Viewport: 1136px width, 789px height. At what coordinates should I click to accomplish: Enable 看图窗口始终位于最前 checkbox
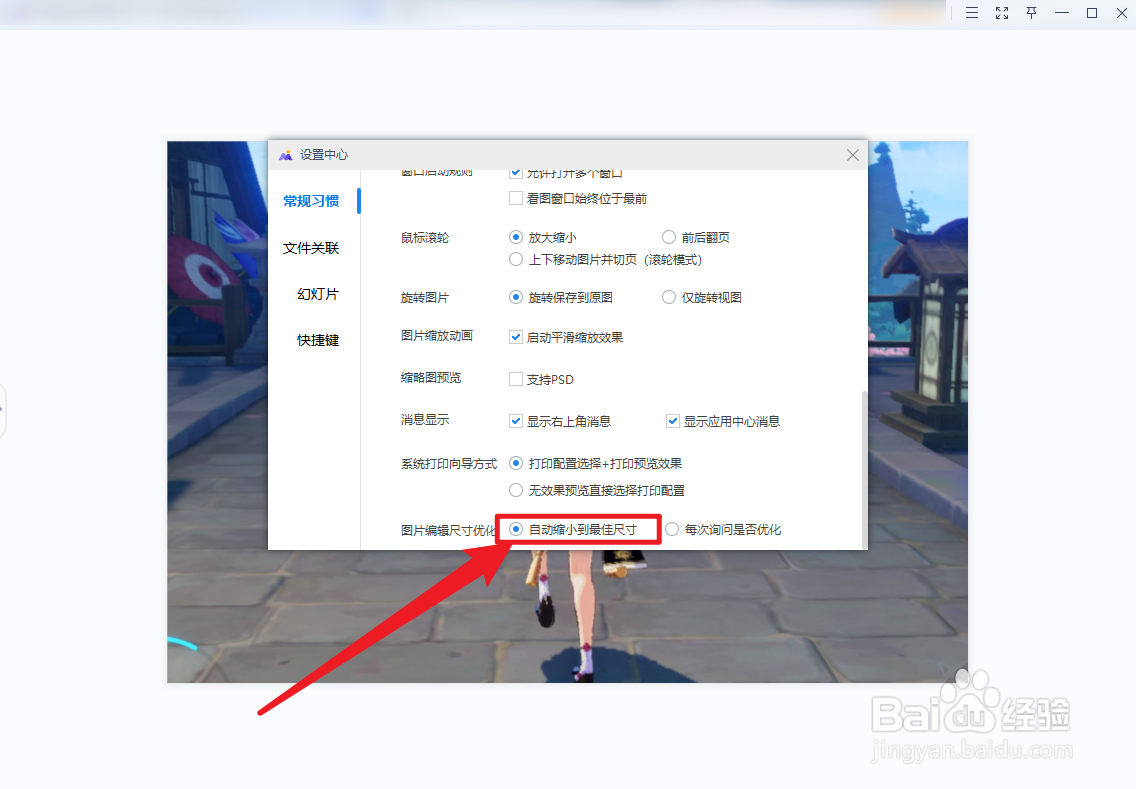pos(516,199)
